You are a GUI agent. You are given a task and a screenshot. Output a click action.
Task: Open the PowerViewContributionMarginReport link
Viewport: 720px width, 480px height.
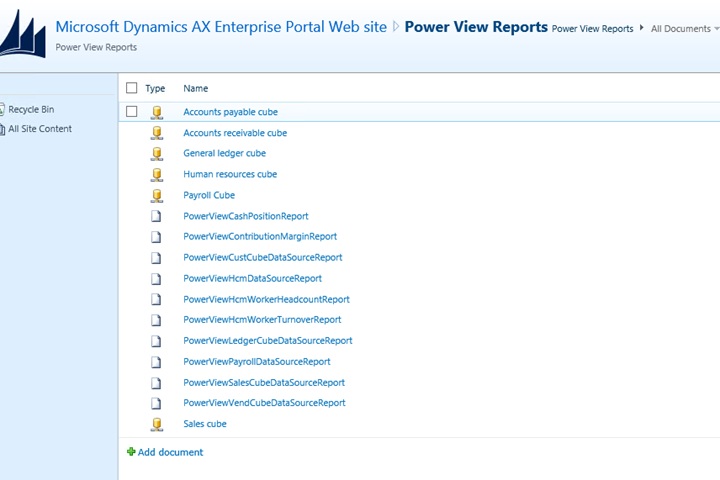260,237
